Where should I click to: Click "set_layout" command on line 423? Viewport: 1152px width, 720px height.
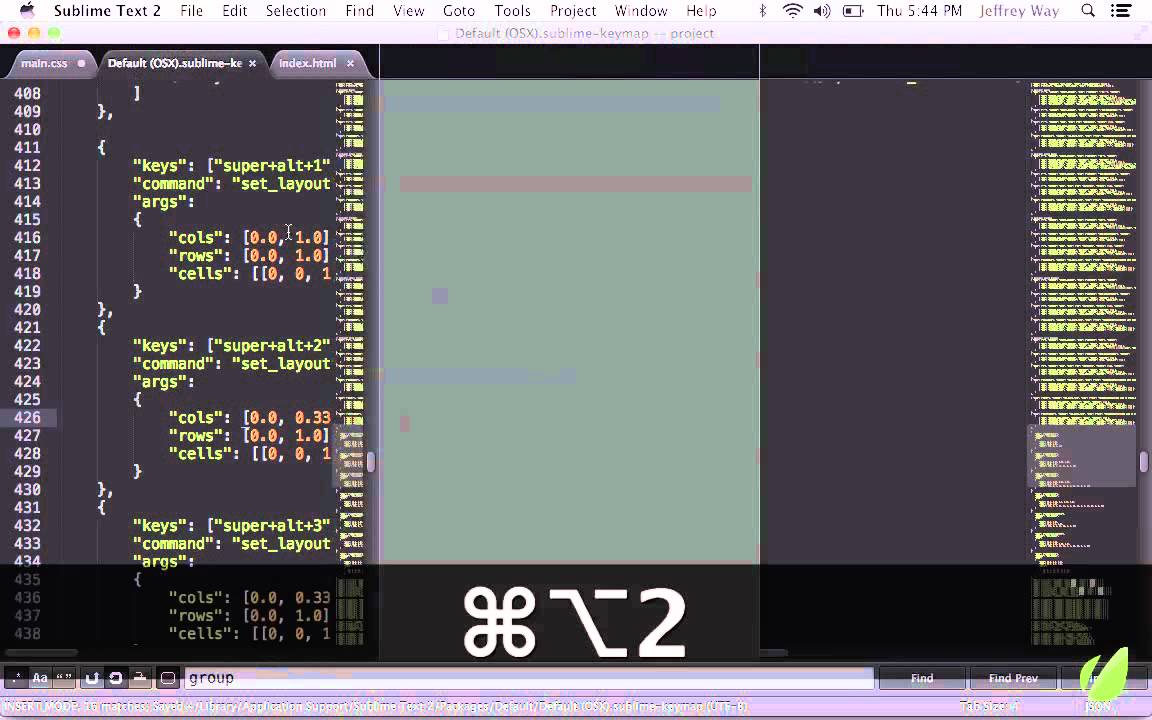coord(281,364)
